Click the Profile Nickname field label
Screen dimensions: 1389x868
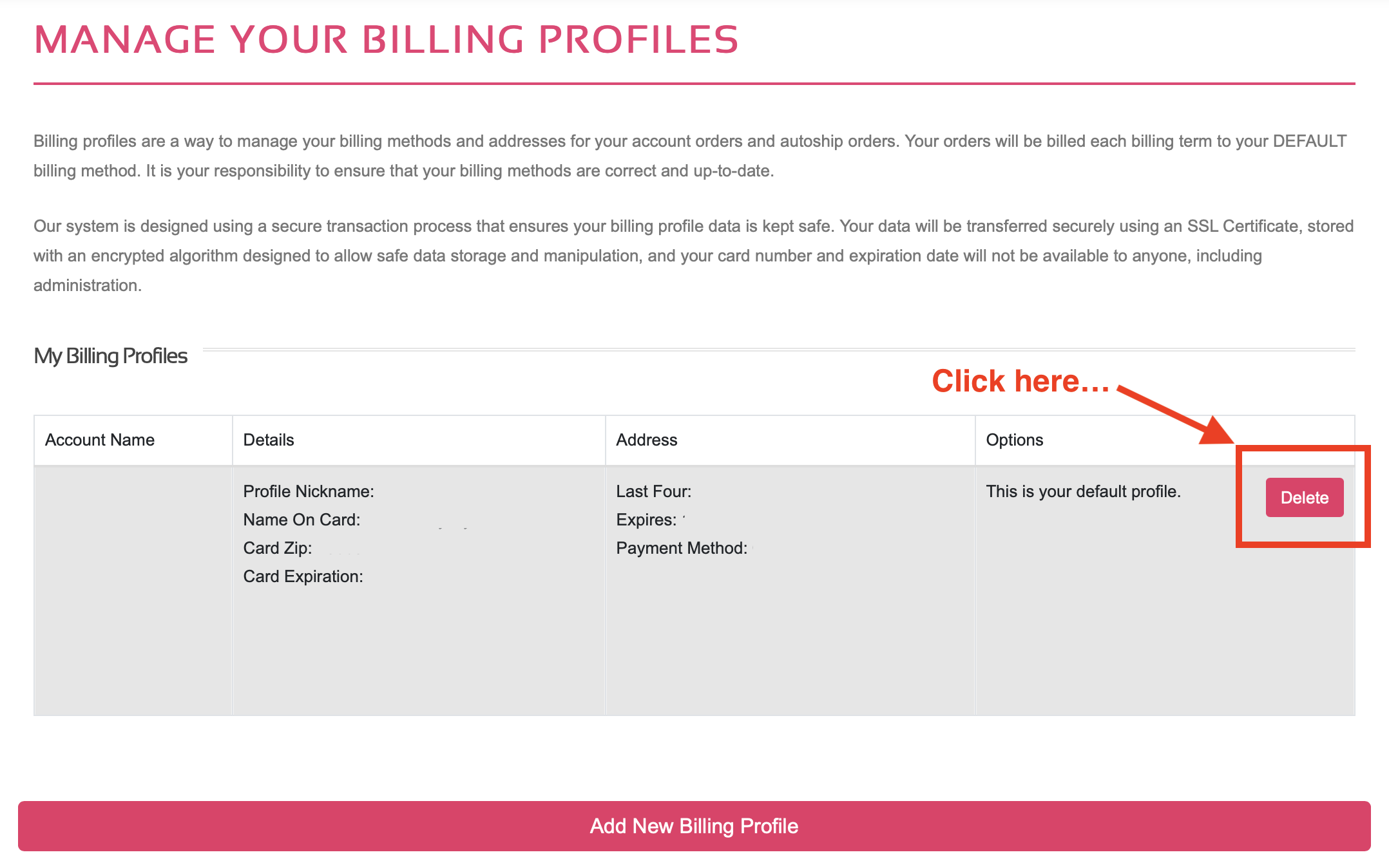point(308,491)
